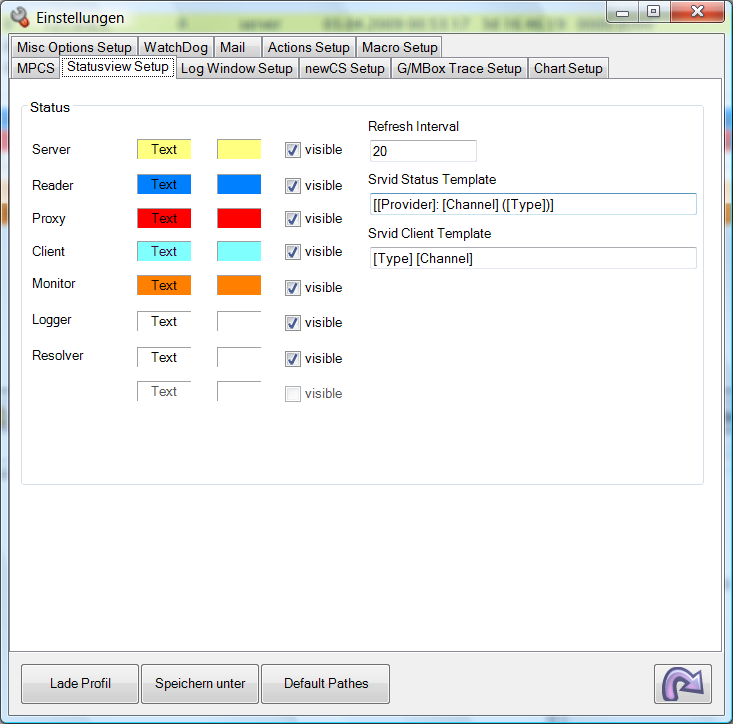This screenshot has height=724, width=733.
Task: Click the Lade Profil button
Action: pyautogui.click(x=80, y=684)
